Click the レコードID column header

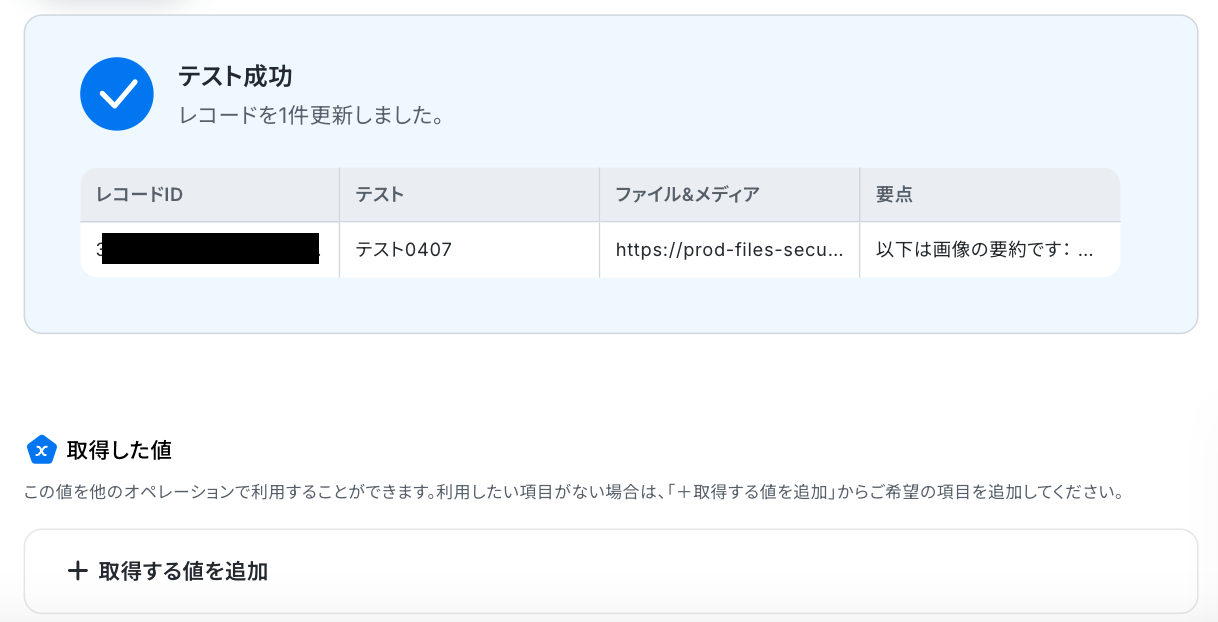pos(140,195)
